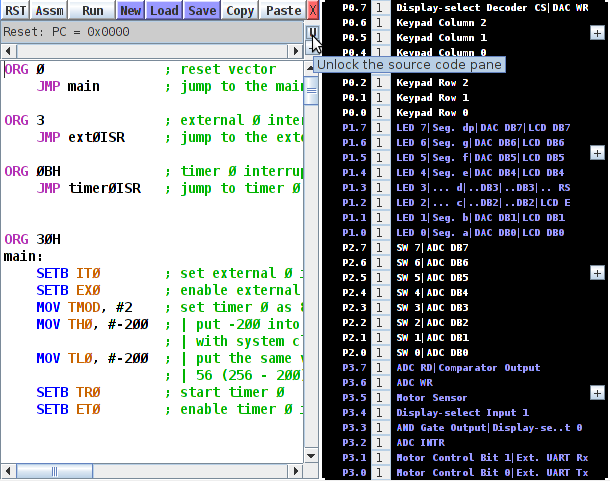Click the vertical scrollbar of code pane
The image size is (610, 481).
click(311, 250)
